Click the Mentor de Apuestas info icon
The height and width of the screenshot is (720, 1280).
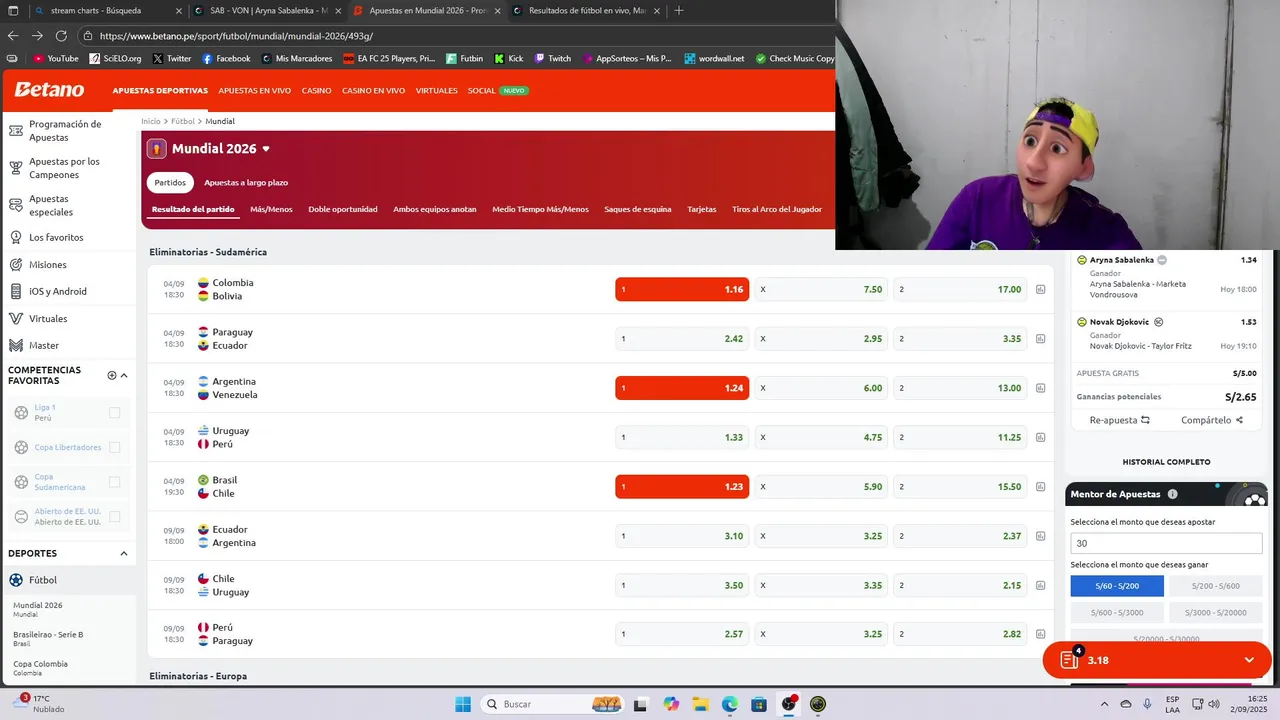pyautogui.click(x=1172, y=494)
